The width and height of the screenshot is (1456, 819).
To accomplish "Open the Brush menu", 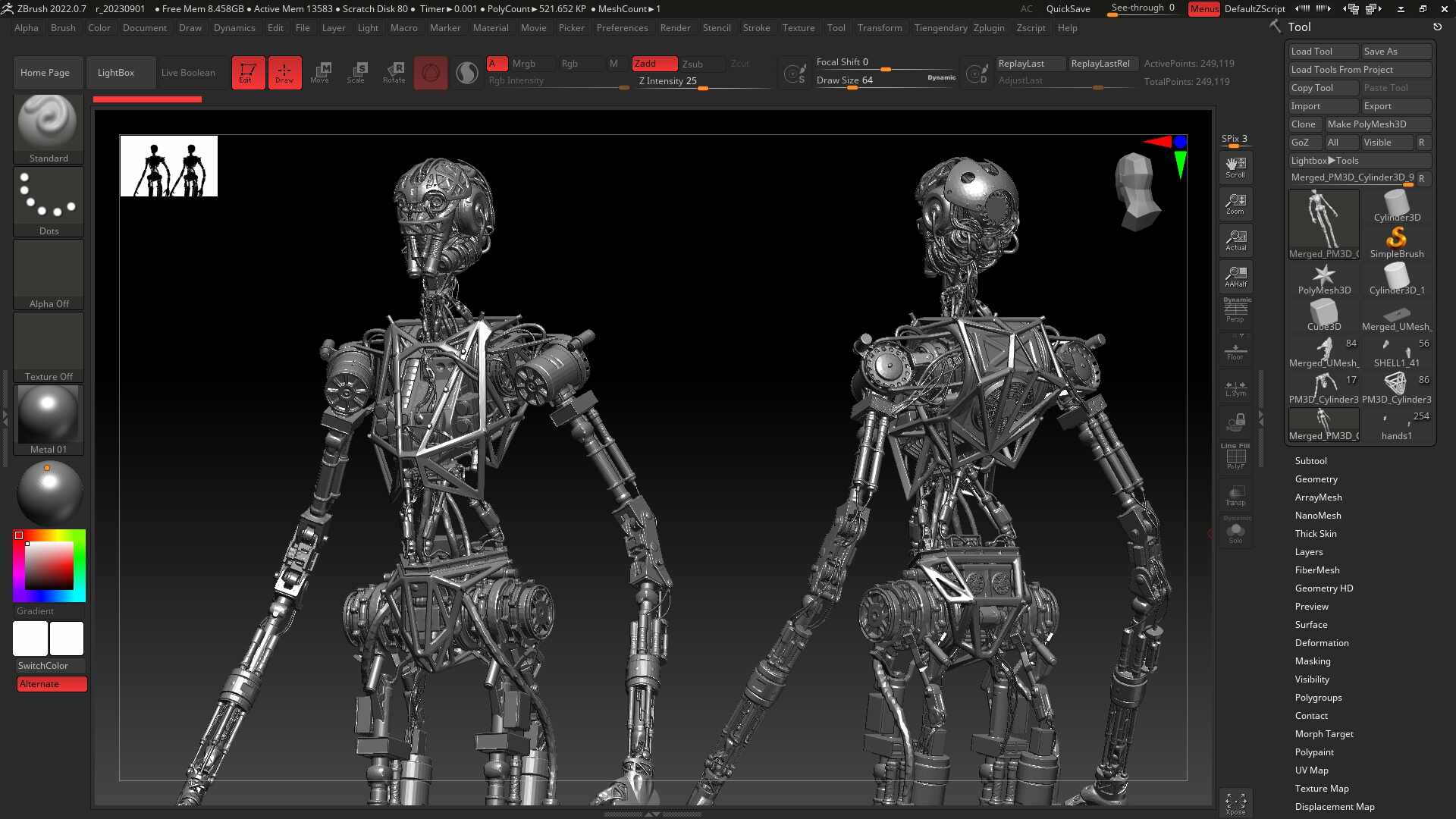I will [x=63, y=28].
